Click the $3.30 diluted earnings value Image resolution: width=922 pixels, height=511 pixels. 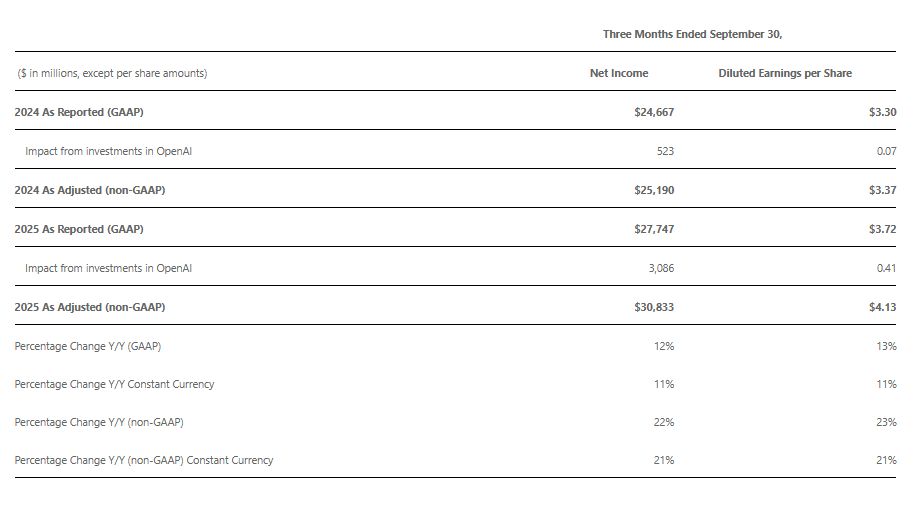coord(882,112)
